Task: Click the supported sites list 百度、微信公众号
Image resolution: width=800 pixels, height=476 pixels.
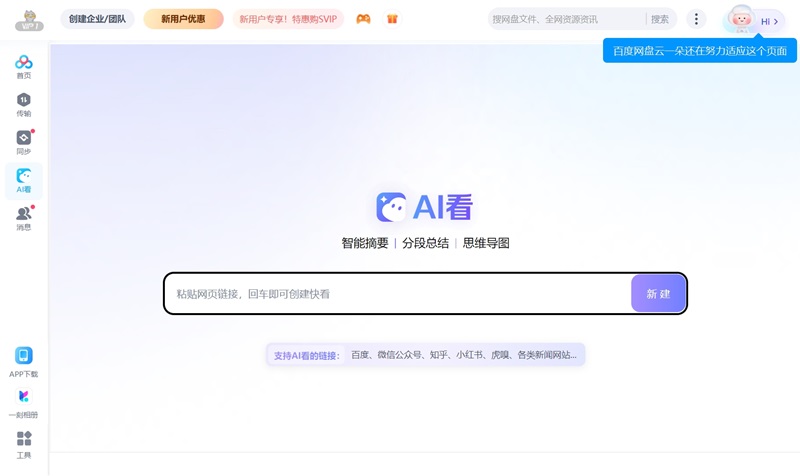Action: (464, 355)
